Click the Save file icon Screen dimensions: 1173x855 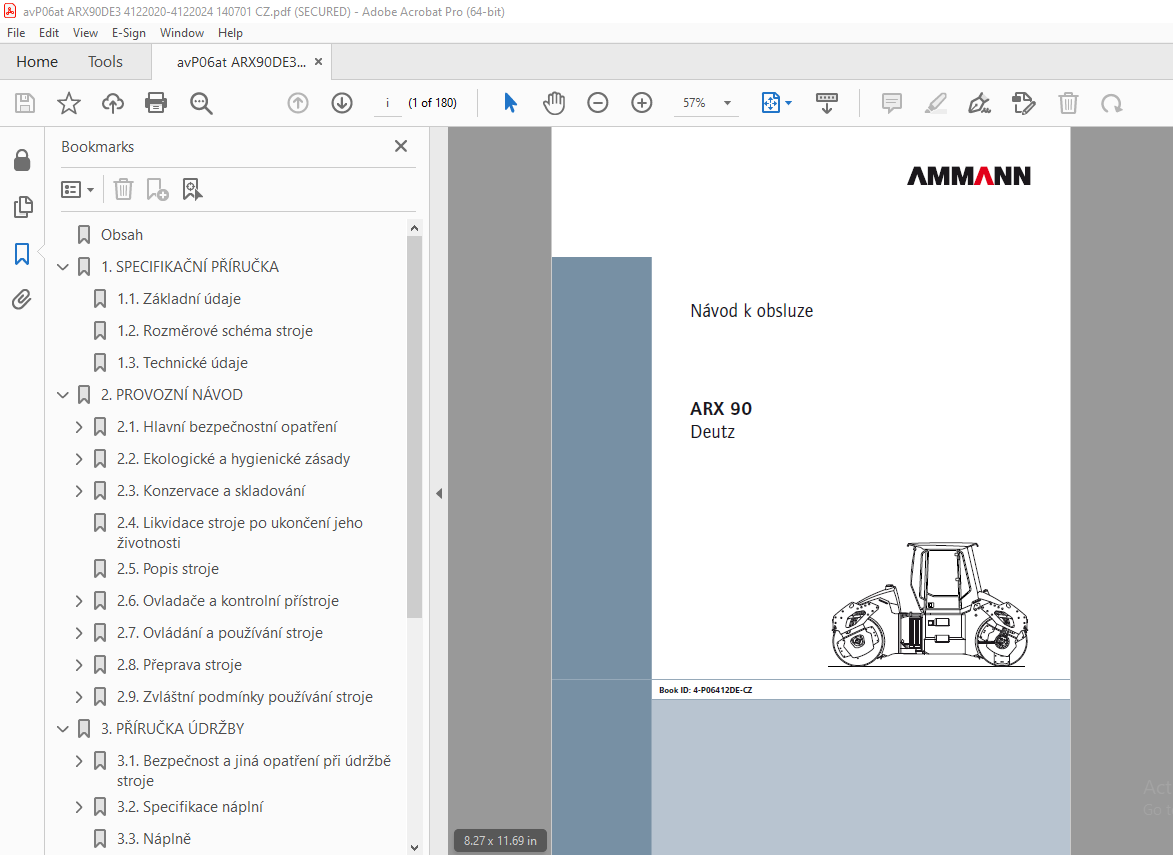click(25, 103)
